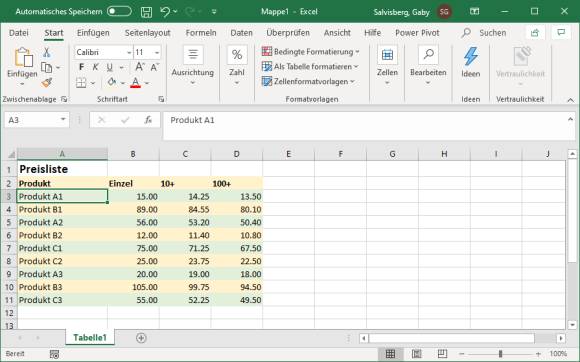This screenshot has width=580, height=362.
Task: Select the Tabelle1 sheet tab
Action: (x=90, y=338)
